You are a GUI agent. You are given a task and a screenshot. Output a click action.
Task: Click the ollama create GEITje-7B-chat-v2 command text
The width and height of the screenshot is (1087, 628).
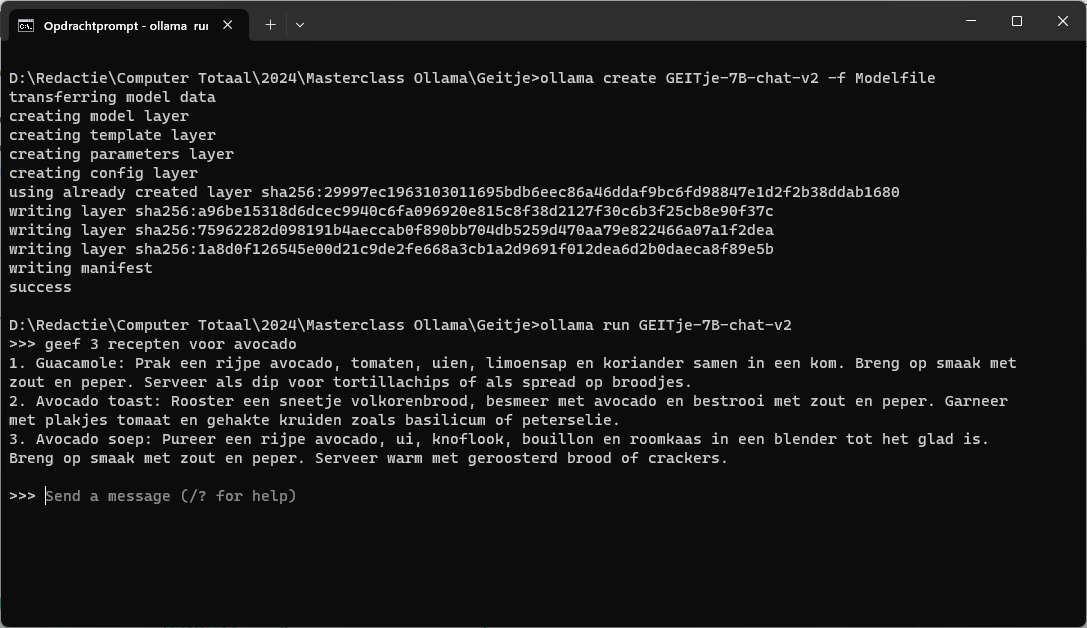(x=737, y=78)
